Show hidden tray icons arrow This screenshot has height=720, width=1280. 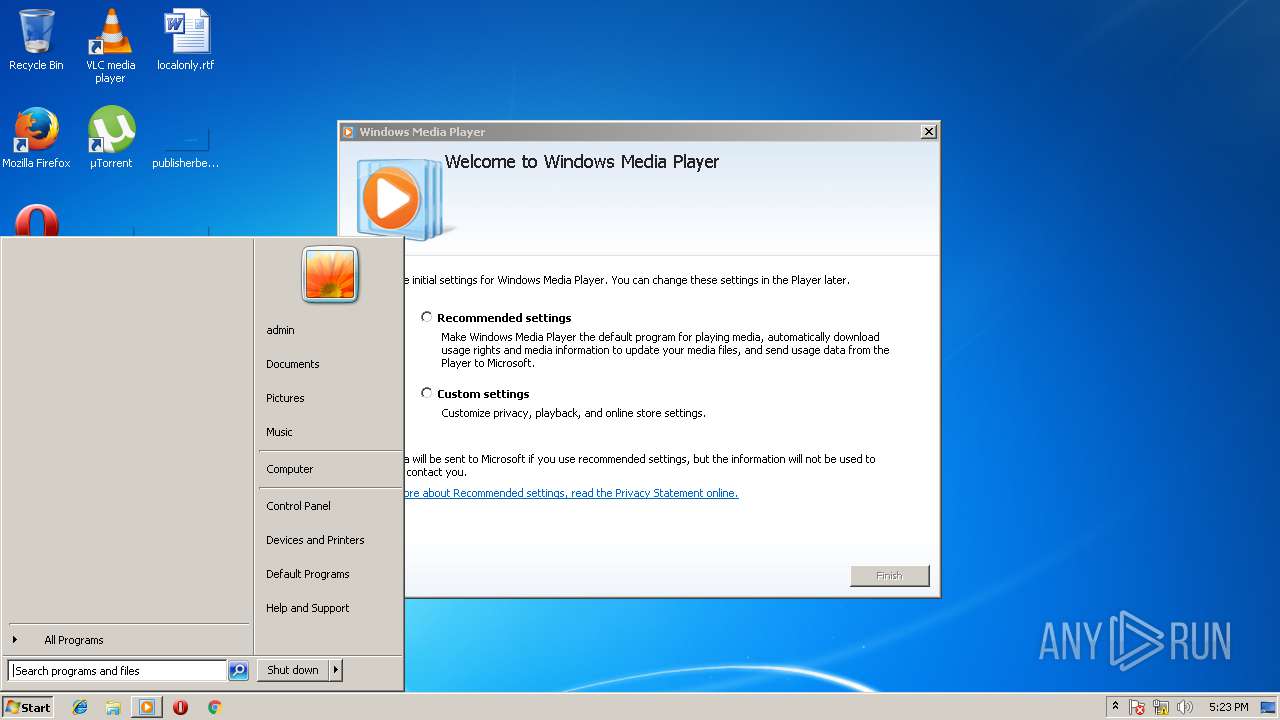click(x=1115, y=707)
